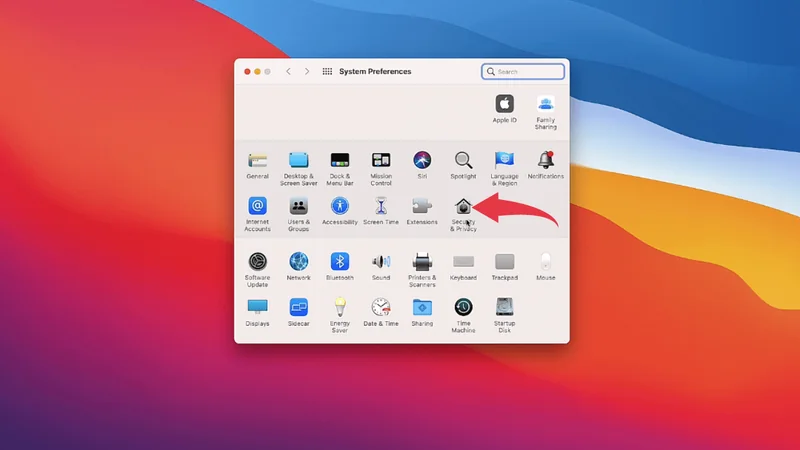
Task: Open Software Update pane
Action: 258,262
